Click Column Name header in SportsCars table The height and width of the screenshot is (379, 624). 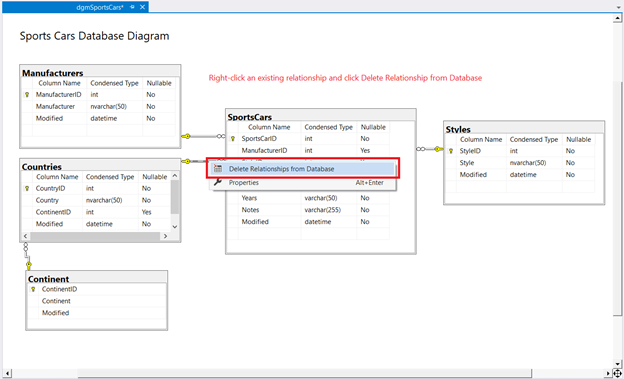(x=269, y=127)
